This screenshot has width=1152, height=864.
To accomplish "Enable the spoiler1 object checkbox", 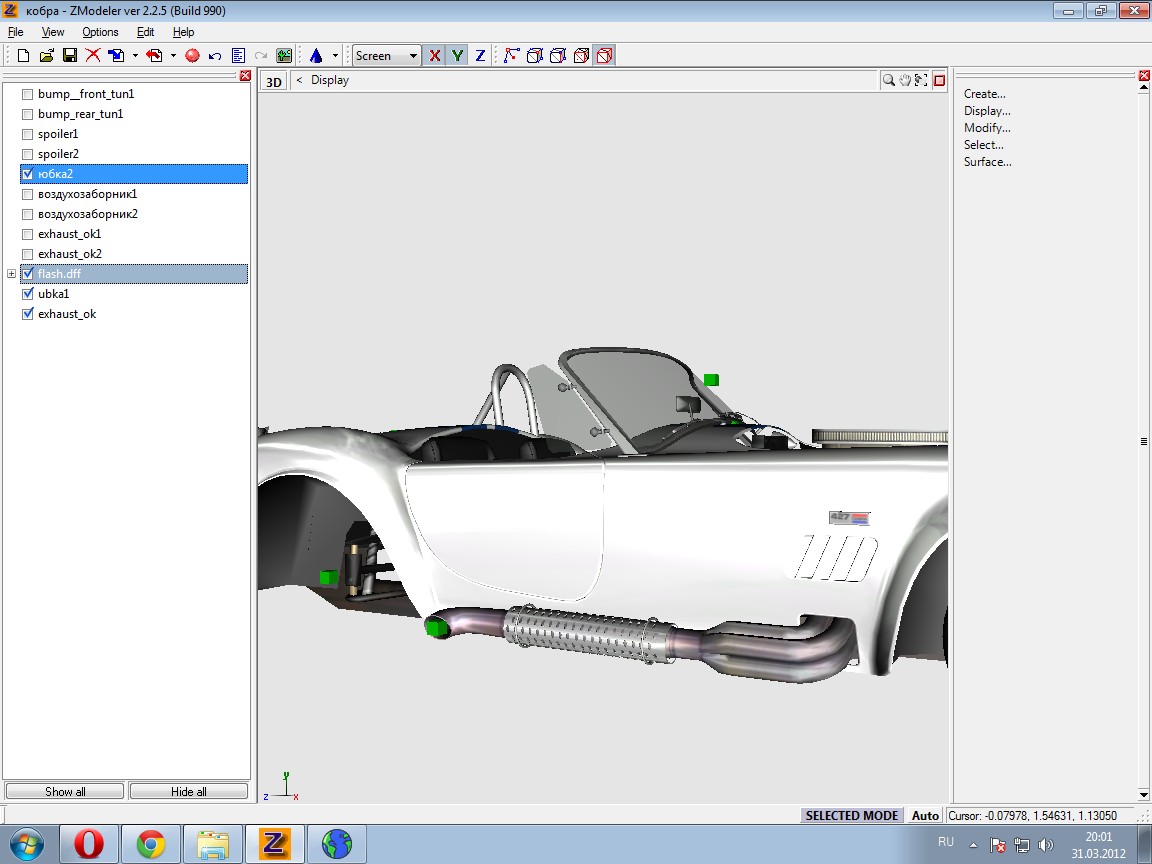I will tap(28, 134).
